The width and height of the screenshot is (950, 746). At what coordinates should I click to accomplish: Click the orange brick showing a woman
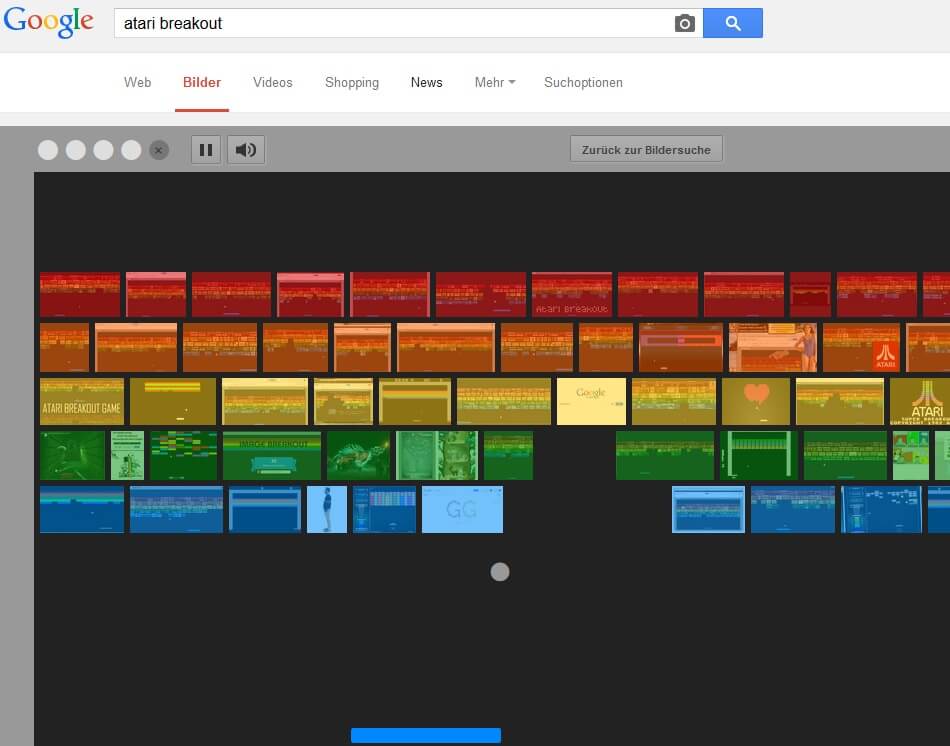pyautogui.click(x=773, y=347)
